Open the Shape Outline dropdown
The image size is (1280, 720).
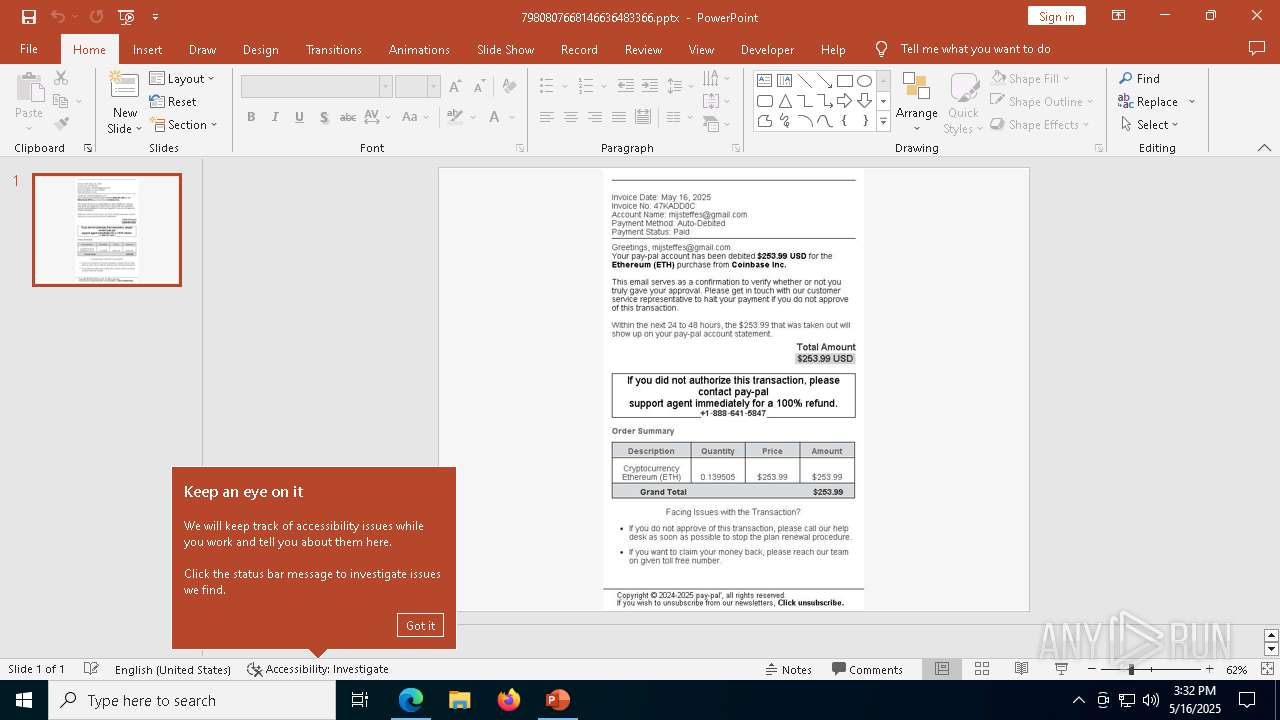[x=1041, y=101]
